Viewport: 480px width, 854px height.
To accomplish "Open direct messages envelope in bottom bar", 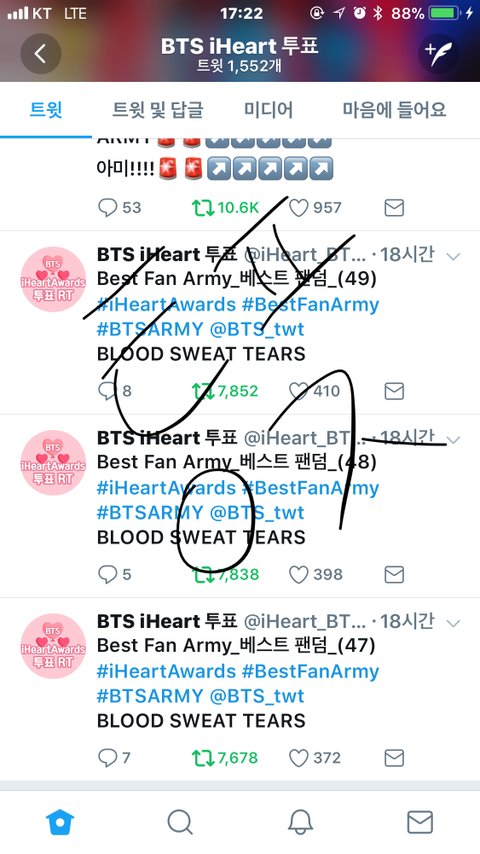I will tap(420, 821).
